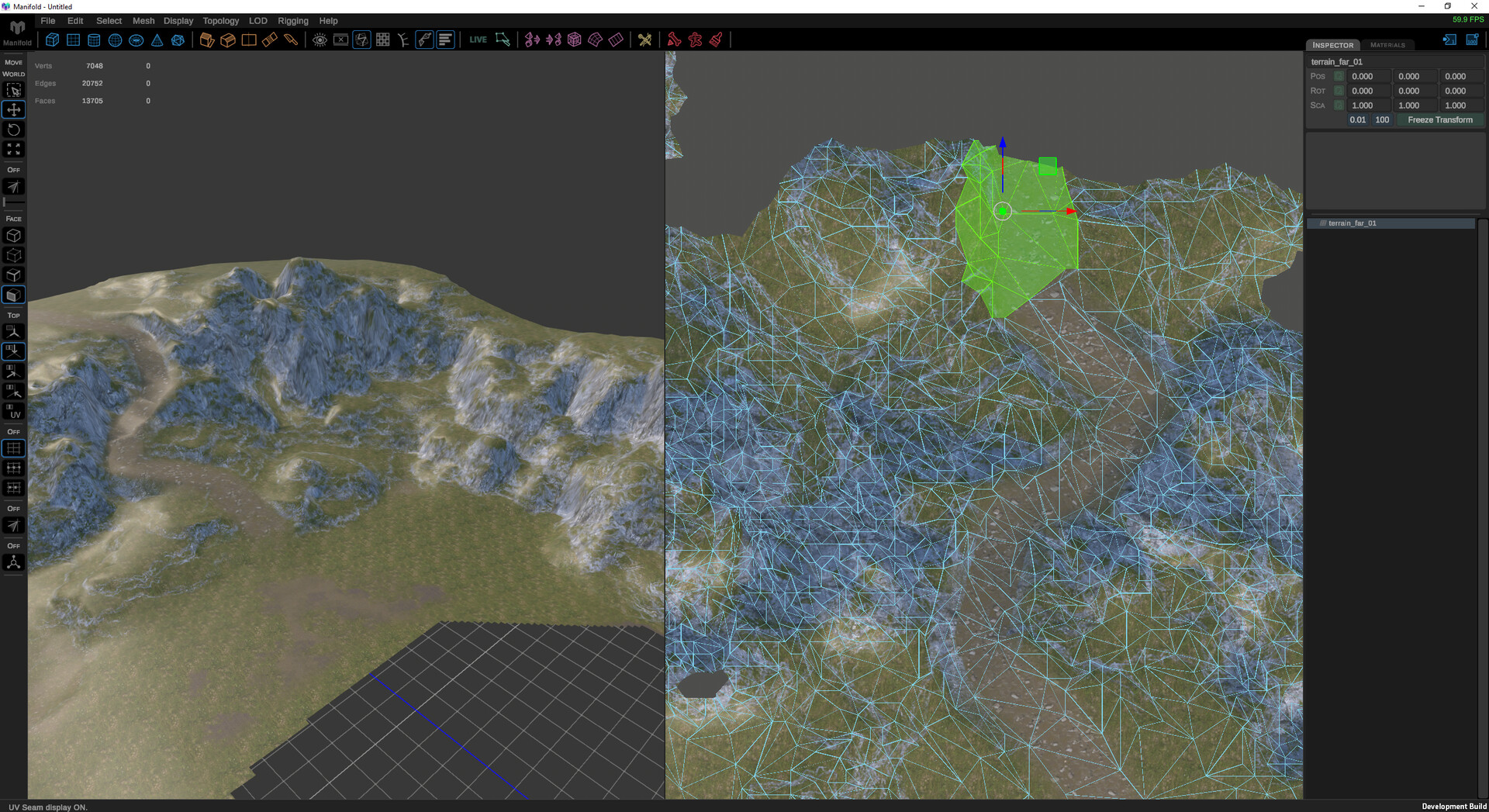Select the Scale tool
This screenshot has height=812, width=1489.
tap(13, 149)
